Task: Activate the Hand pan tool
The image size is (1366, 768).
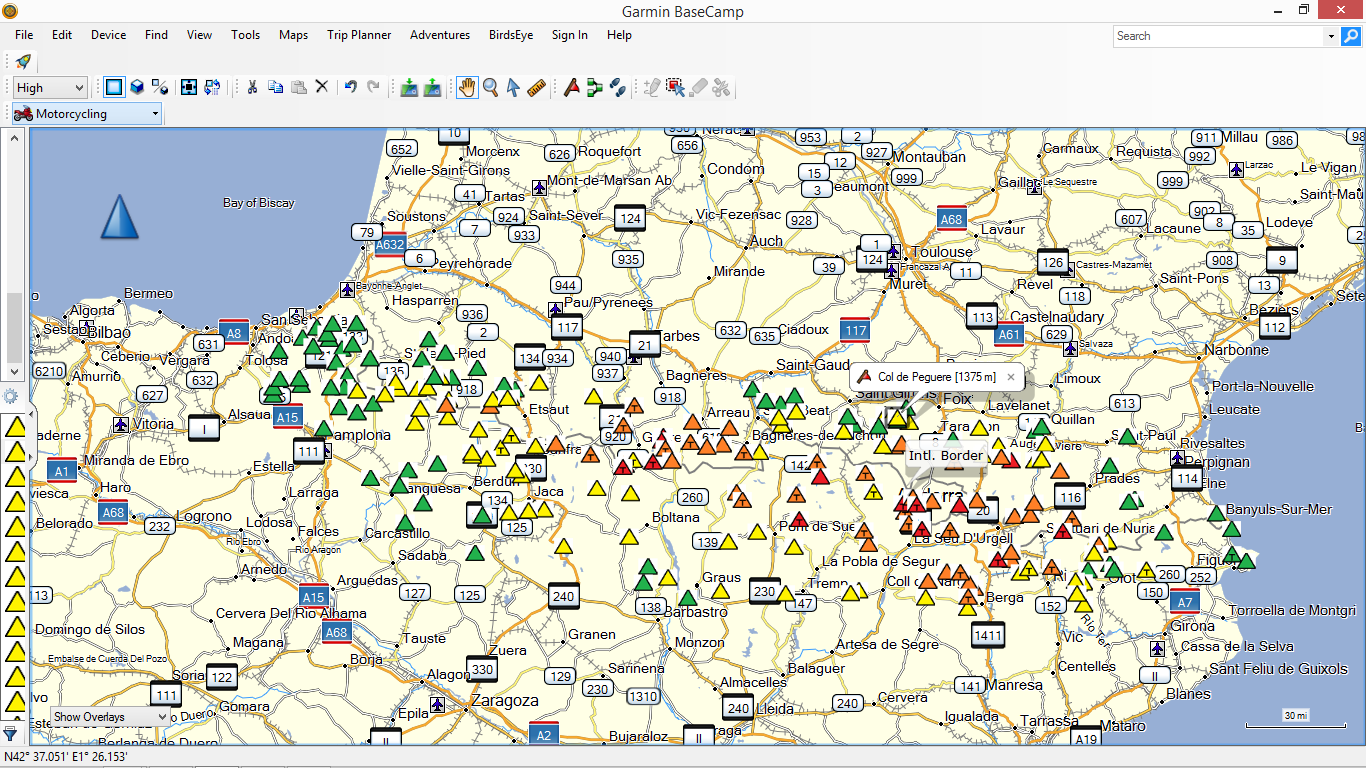Action: tap(467, 87)
